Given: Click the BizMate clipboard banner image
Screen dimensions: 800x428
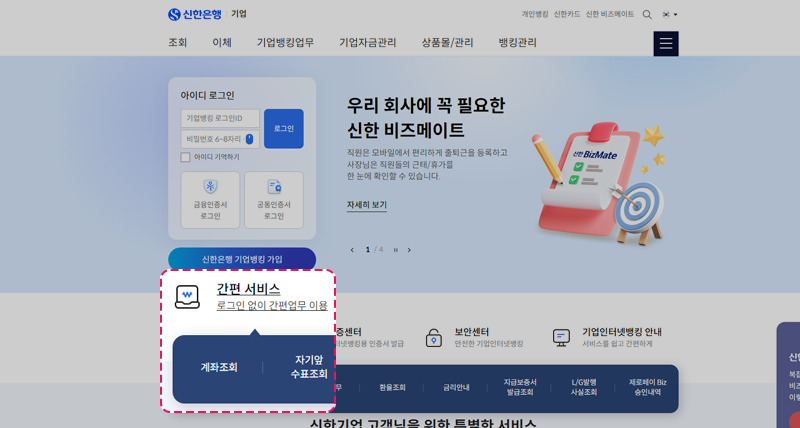Looking at the screenshot, I should tap(598, 184).
